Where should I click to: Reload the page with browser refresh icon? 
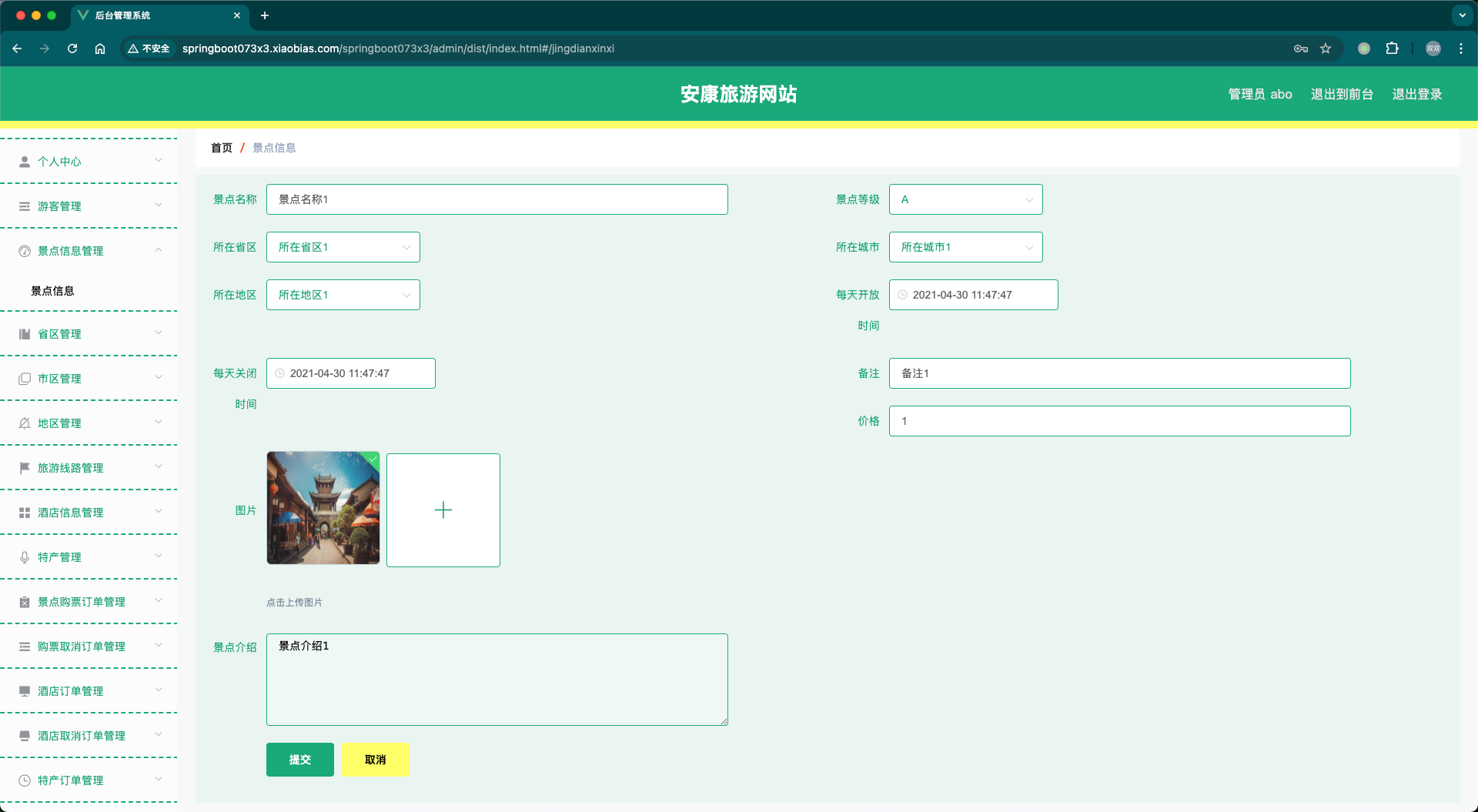point(72,48)
